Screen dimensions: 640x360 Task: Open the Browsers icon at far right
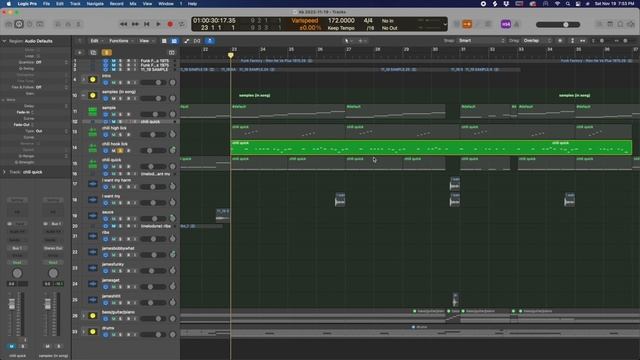[x=631, y=24]
